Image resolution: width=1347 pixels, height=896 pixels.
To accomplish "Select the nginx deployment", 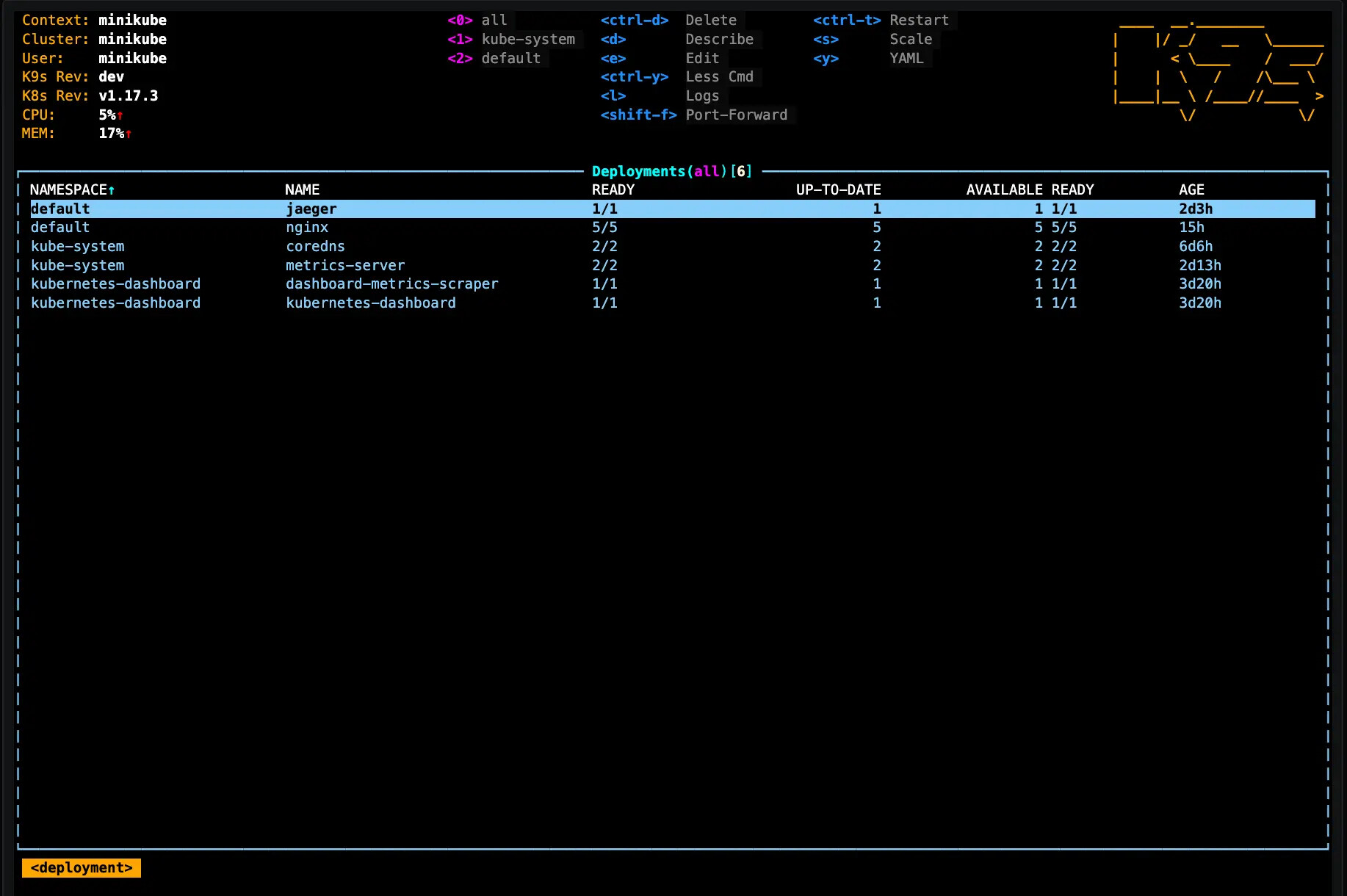I will pos(307,228).
